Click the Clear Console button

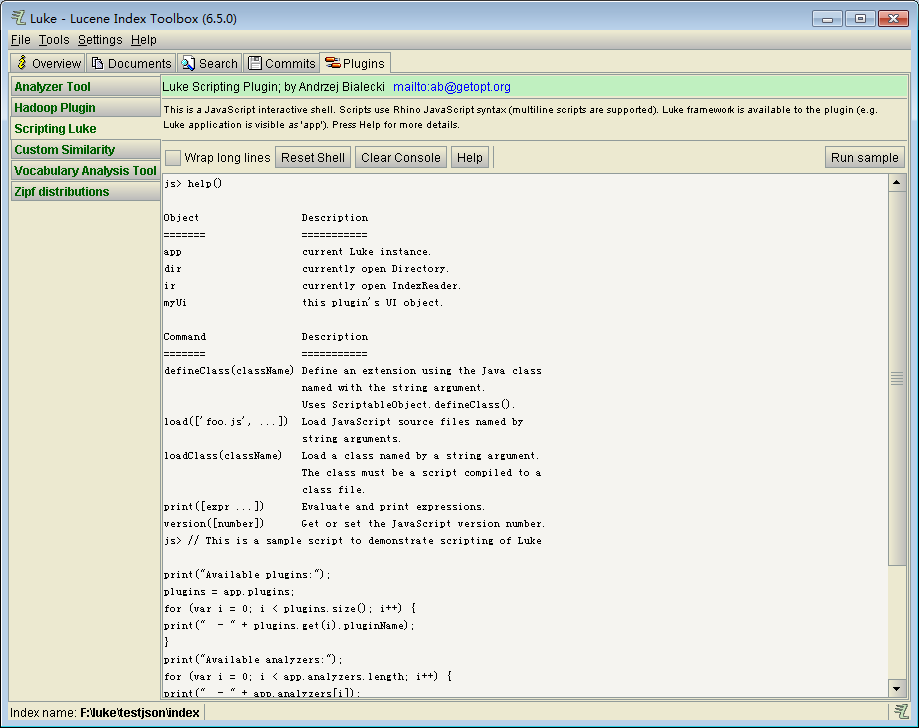click(401, 158)
